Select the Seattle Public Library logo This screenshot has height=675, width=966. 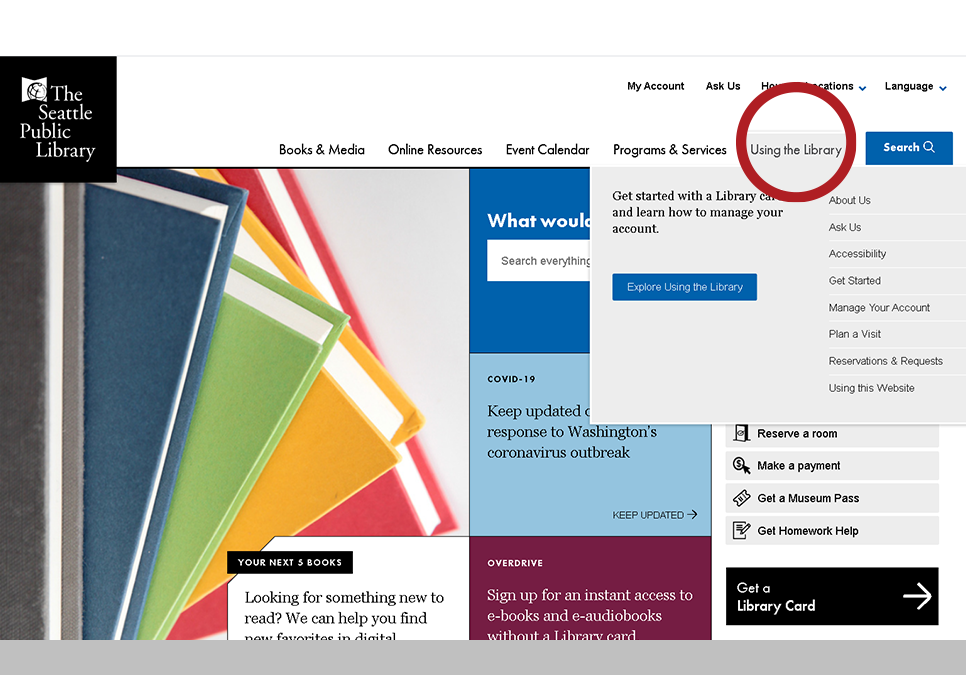click(58, 118)
